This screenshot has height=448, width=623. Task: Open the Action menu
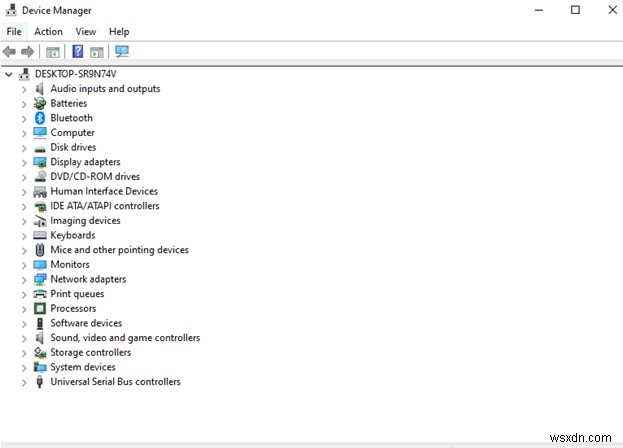pos(48,32)
